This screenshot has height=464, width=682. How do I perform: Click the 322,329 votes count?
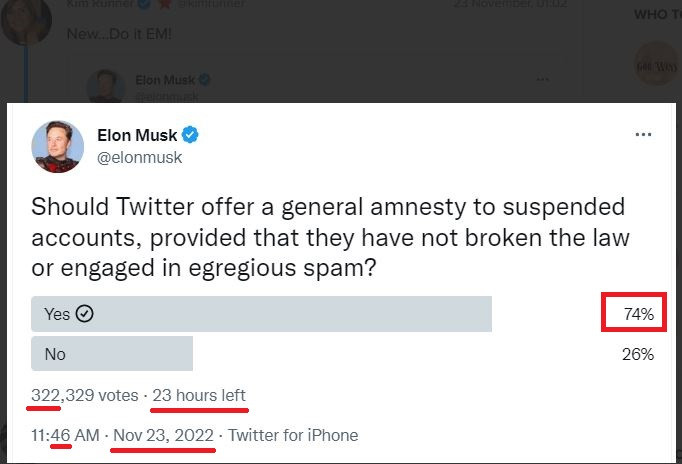click(85, 395)
